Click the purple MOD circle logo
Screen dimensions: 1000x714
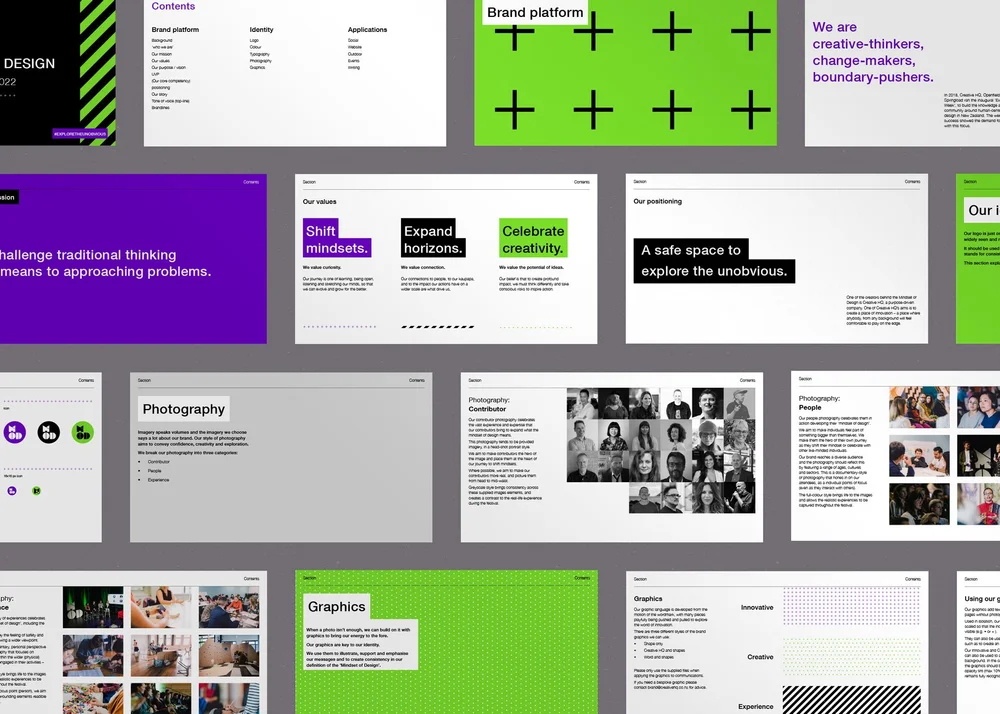[15, 432]
